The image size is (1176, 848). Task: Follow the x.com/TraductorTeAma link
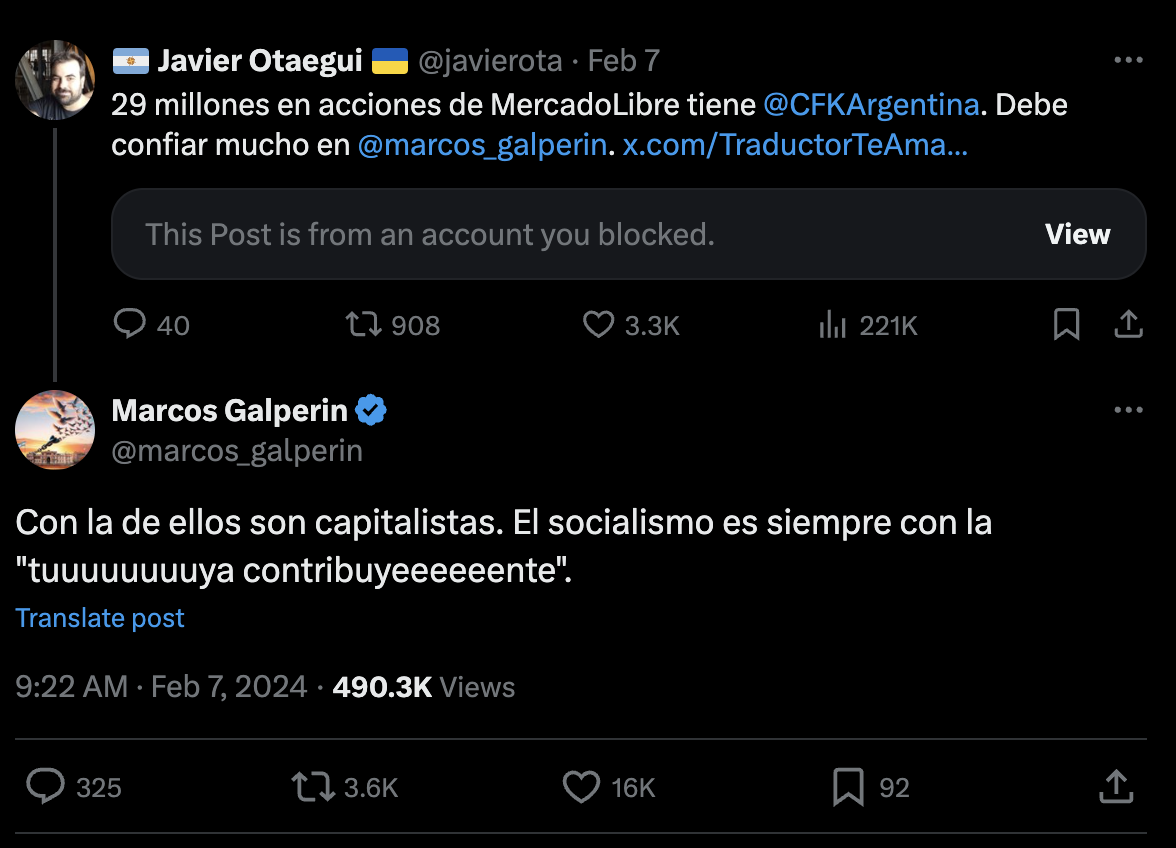795,145
